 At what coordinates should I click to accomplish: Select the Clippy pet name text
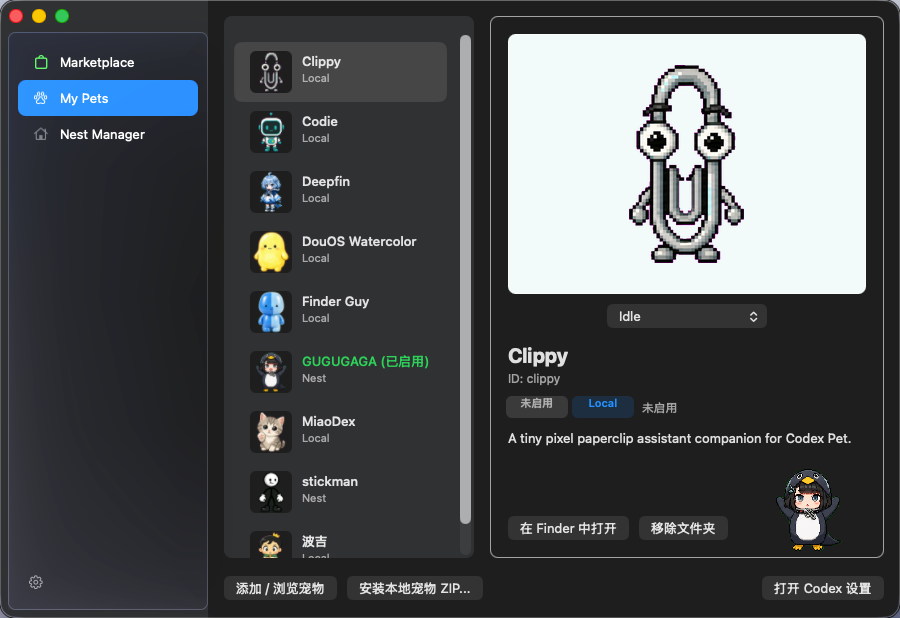tap(321, 61)
